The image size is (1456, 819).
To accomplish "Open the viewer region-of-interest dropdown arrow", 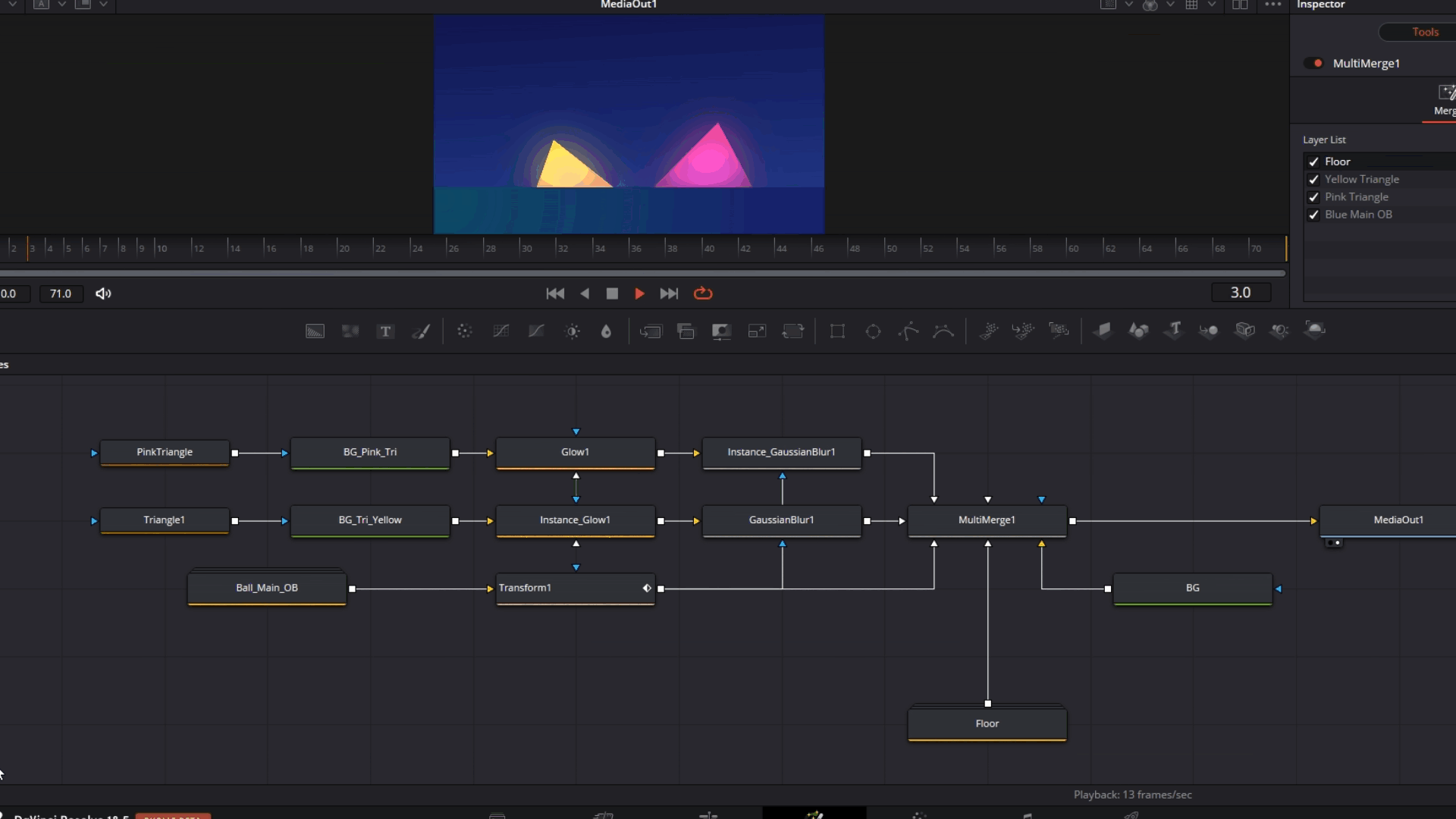I will pos(1128,5).
